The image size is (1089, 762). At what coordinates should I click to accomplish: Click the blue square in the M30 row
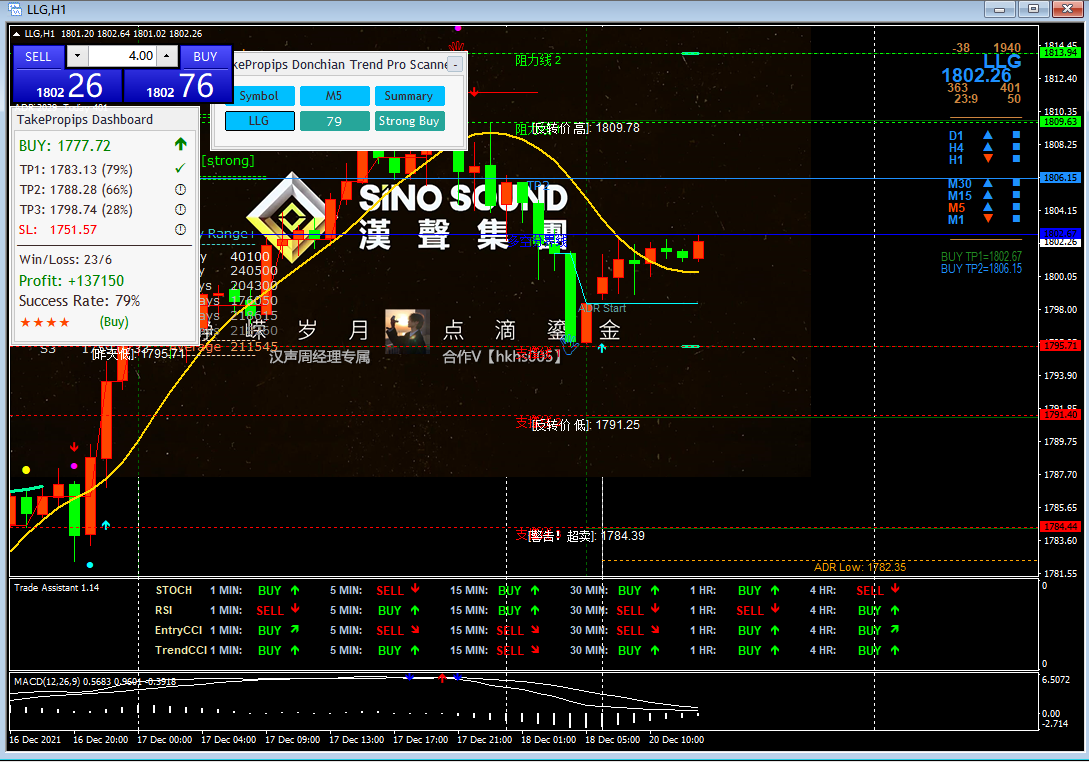1016,183
